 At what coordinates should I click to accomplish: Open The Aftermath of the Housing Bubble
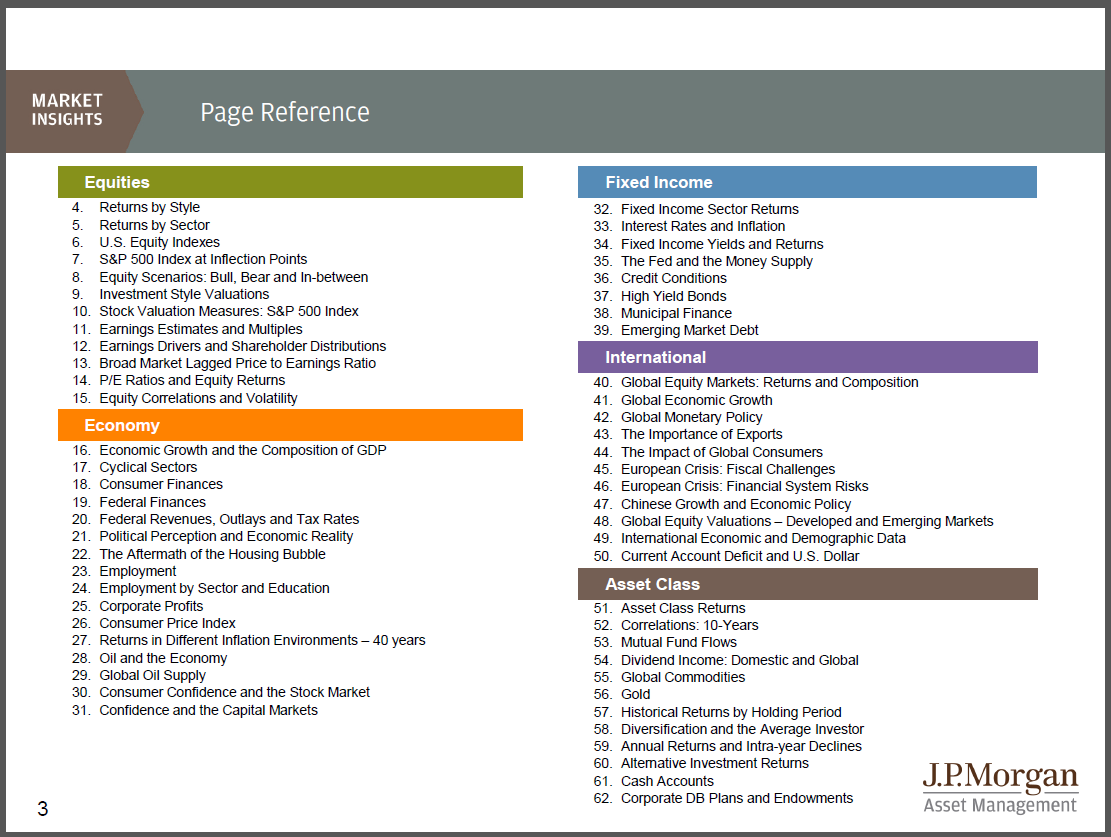(212, 554)
